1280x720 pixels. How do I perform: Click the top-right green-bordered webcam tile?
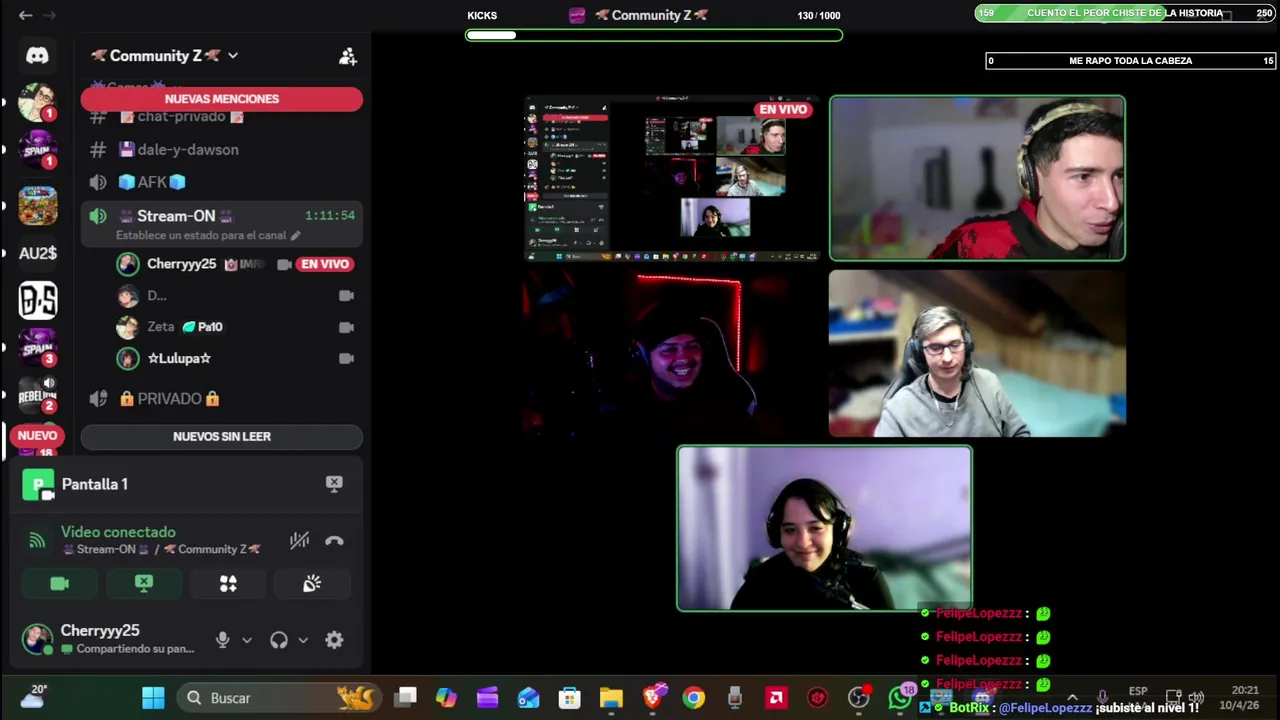[977, 179]
